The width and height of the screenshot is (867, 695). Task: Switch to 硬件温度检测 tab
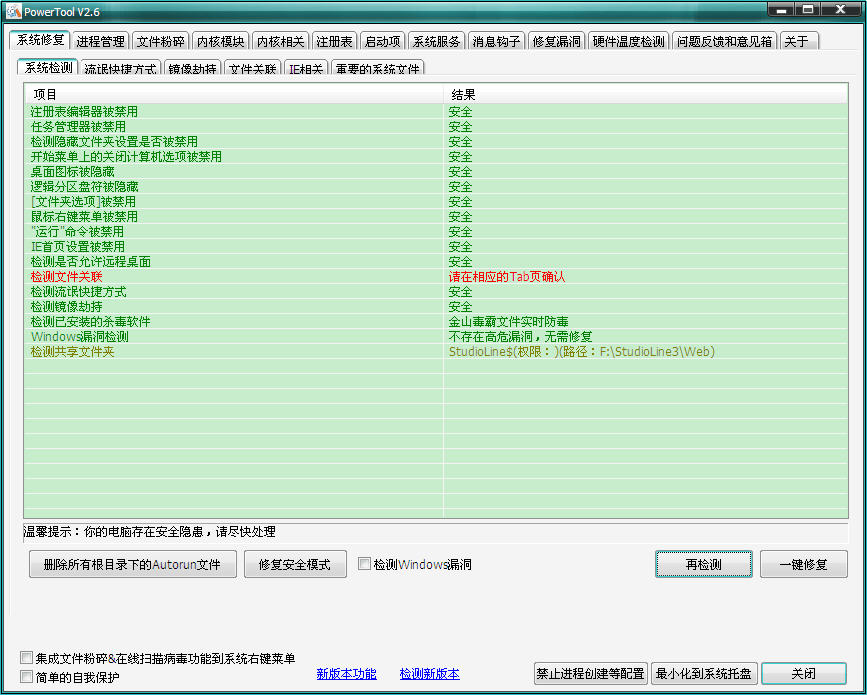pyautogui.click(x=629, y=41)
